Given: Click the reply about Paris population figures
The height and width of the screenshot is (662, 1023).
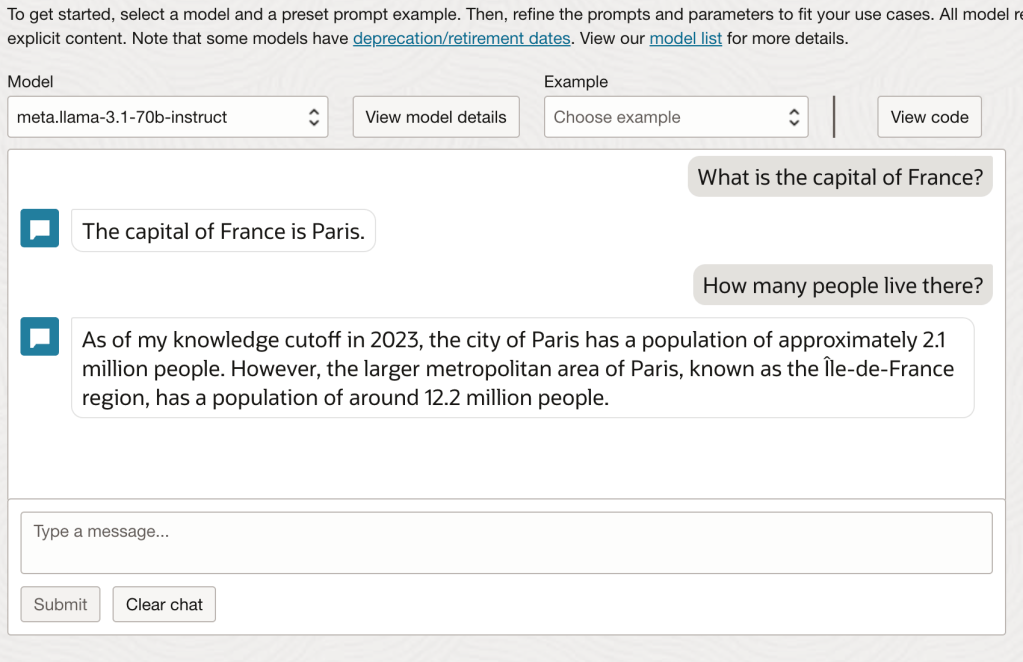Looking at the screenshot, I should [522, 368].
